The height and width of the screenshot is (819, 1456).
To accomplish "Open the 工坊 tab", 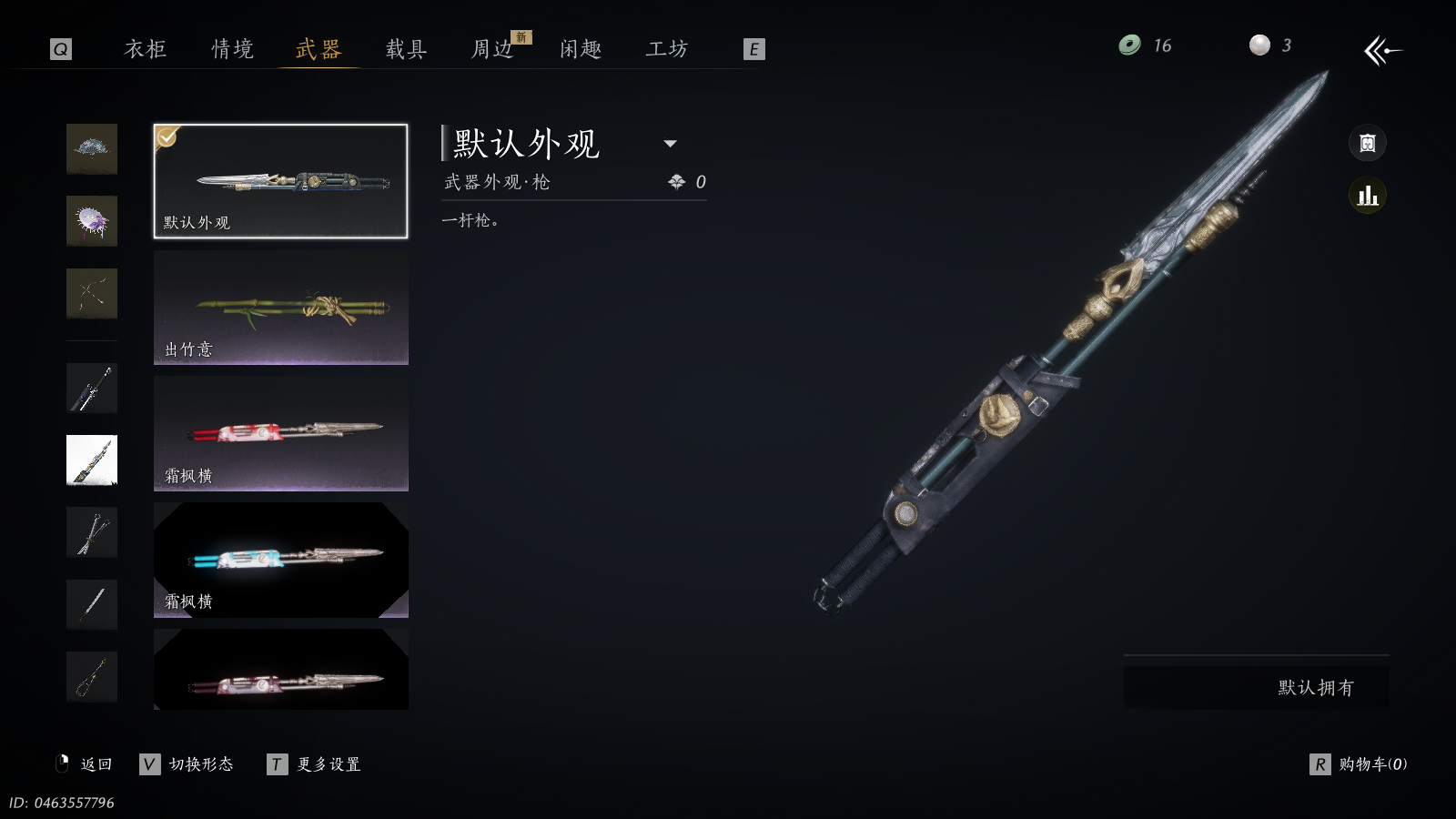I will [667, 49].
